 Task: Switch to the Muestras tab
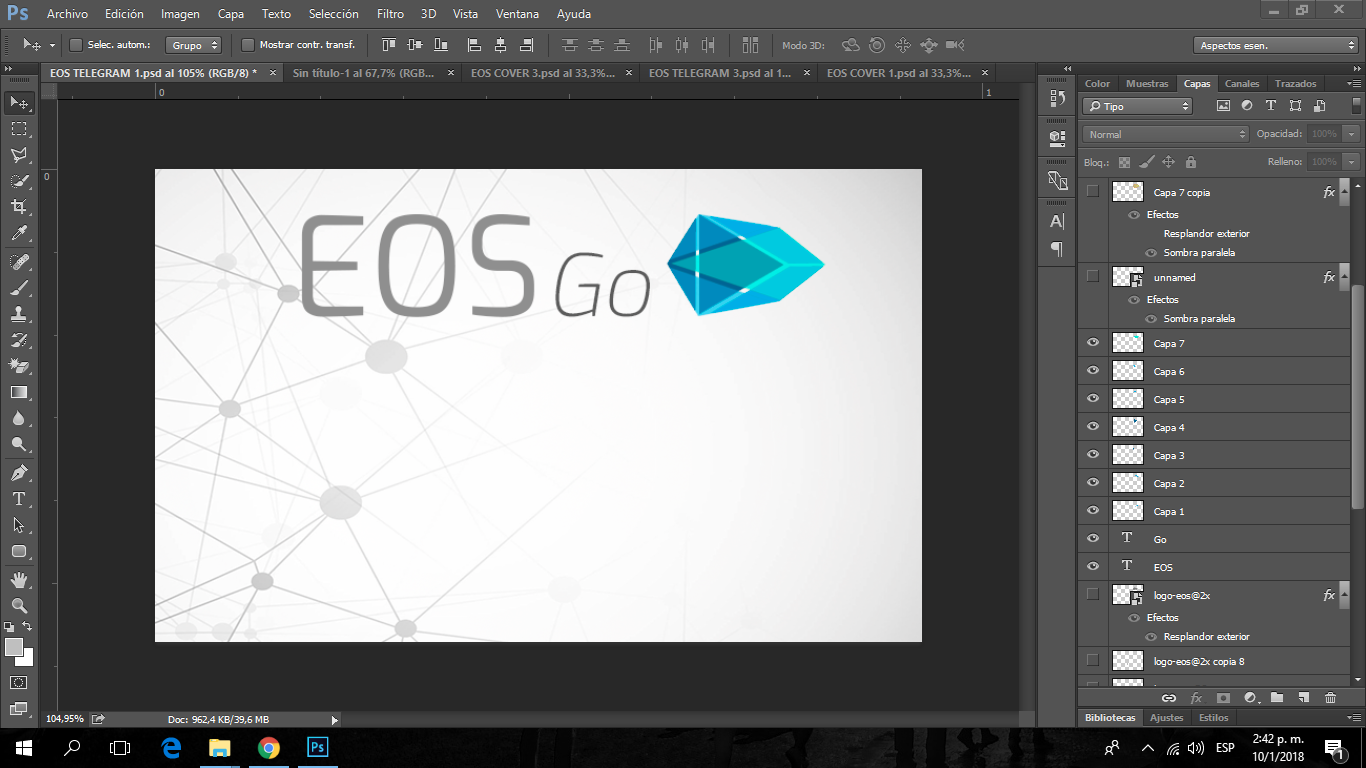[1147, 84]
